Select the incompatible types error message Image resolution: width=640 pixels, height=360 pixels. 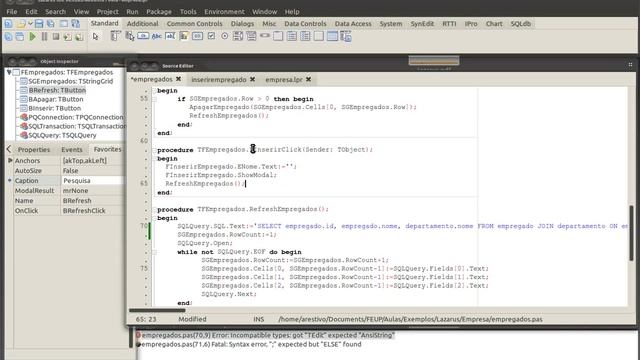coord(268,335)
